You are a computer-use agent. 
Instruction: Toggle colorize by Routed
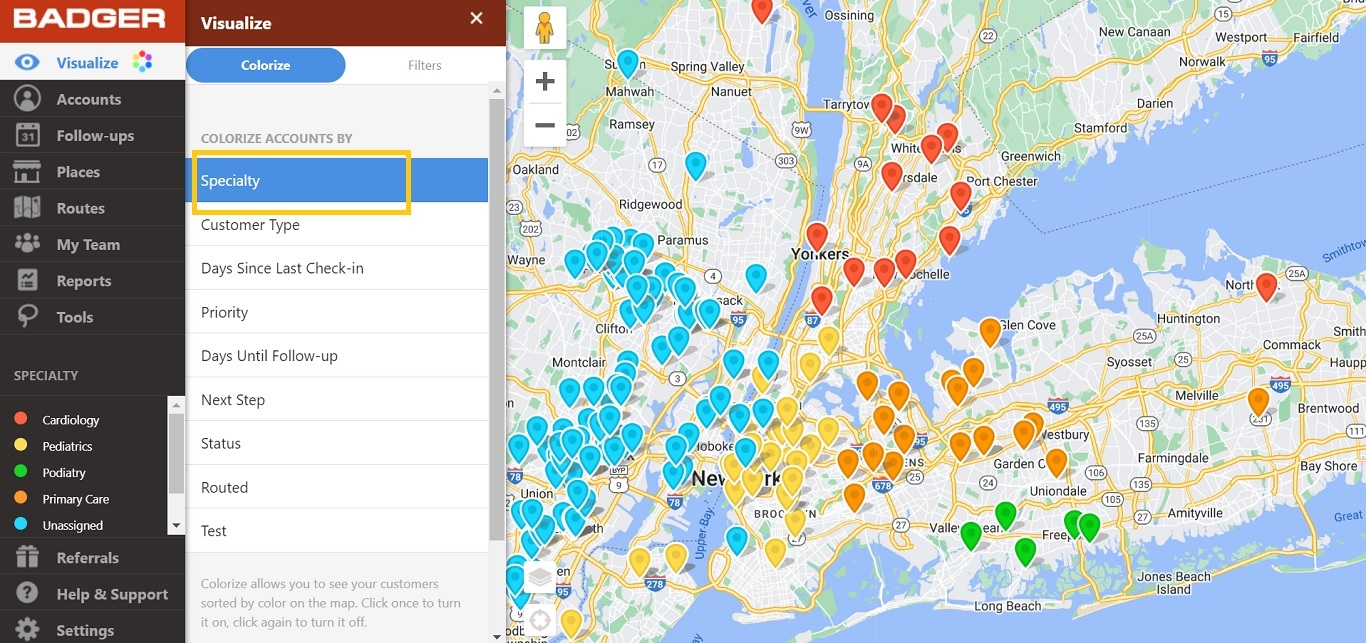click(224, 487)
